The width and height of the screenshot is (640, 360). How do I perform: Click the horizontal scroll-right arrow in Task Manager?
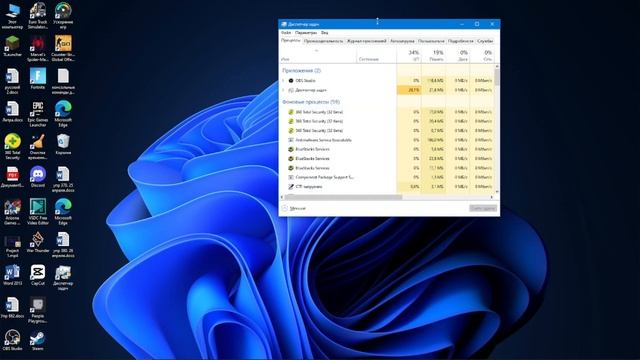click(x=492, y=197)
